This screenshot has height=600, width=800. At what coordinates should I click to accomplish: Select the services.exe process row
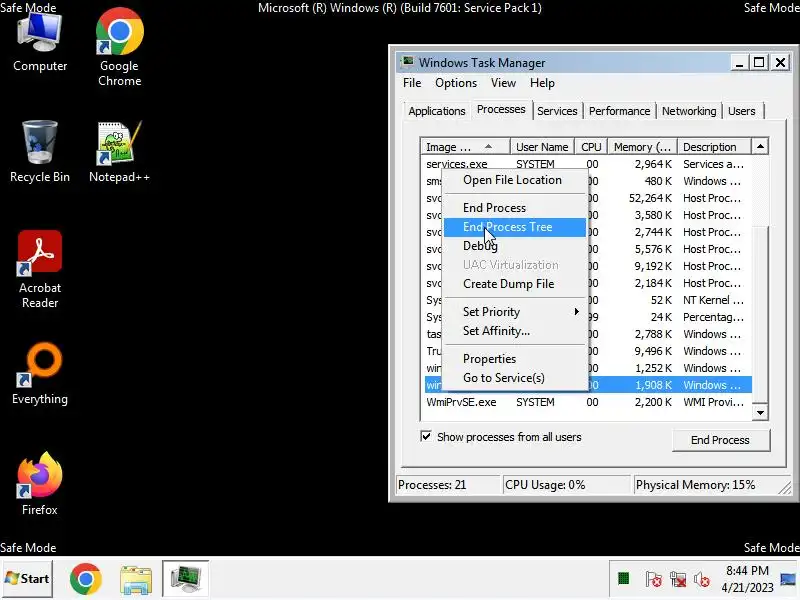tap(588, 164)
